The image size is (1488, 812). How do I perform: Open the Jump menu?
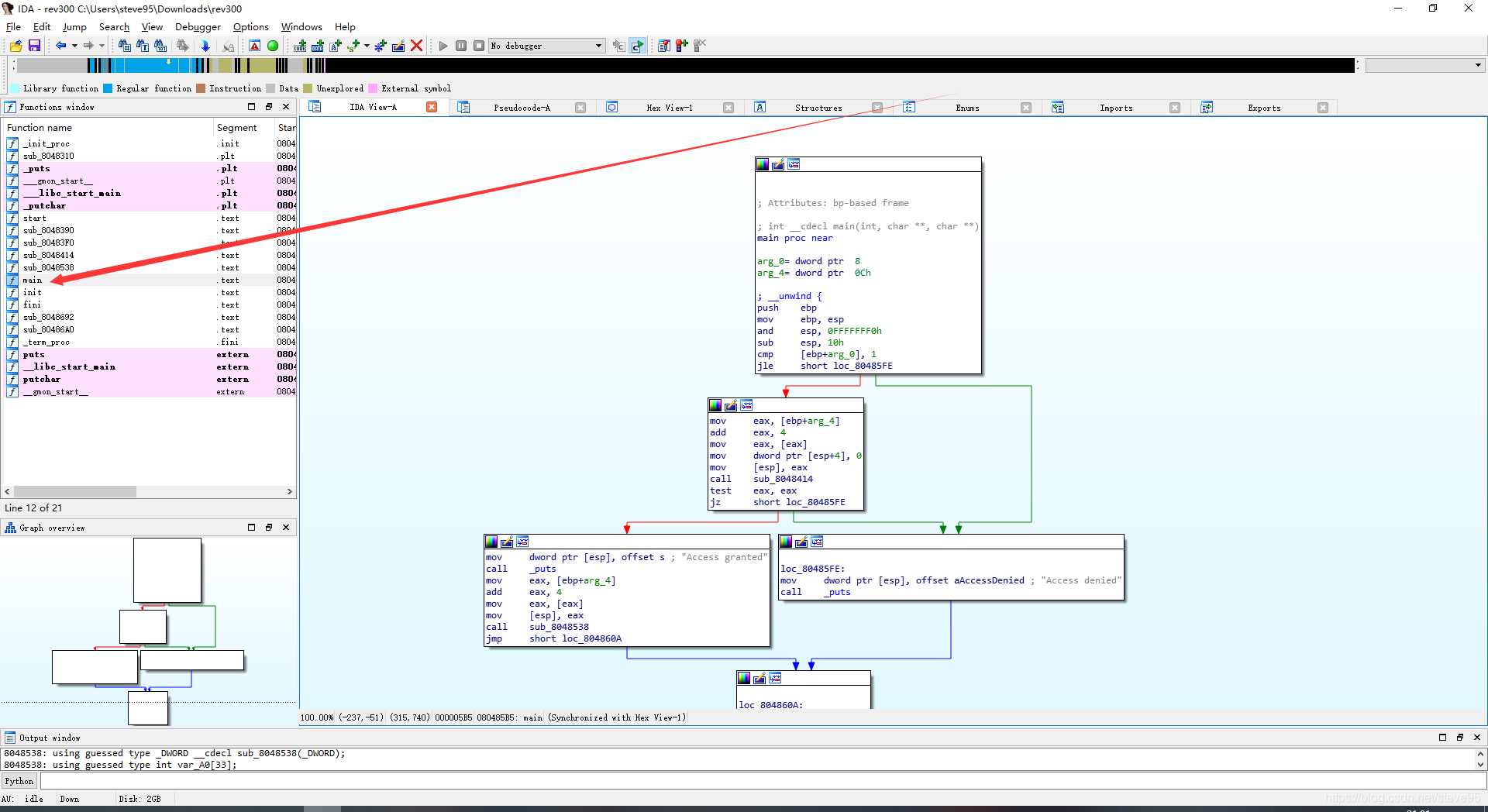click(x=74, y=27)
